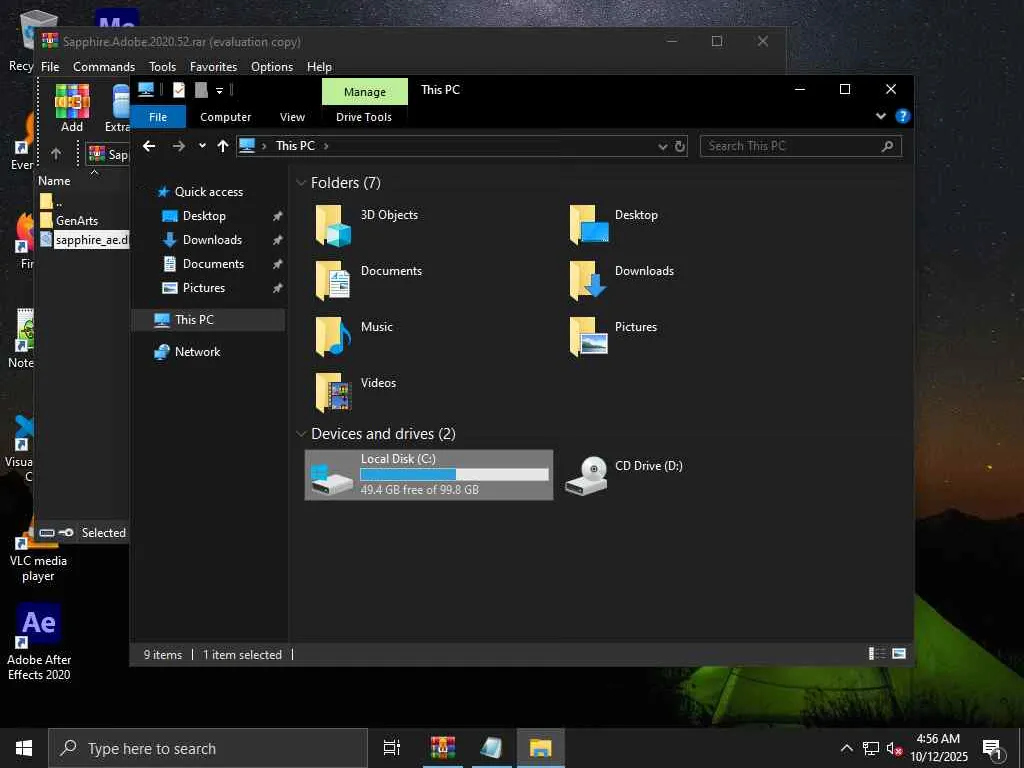Click the Back navigation arrow

coord(149,146)
